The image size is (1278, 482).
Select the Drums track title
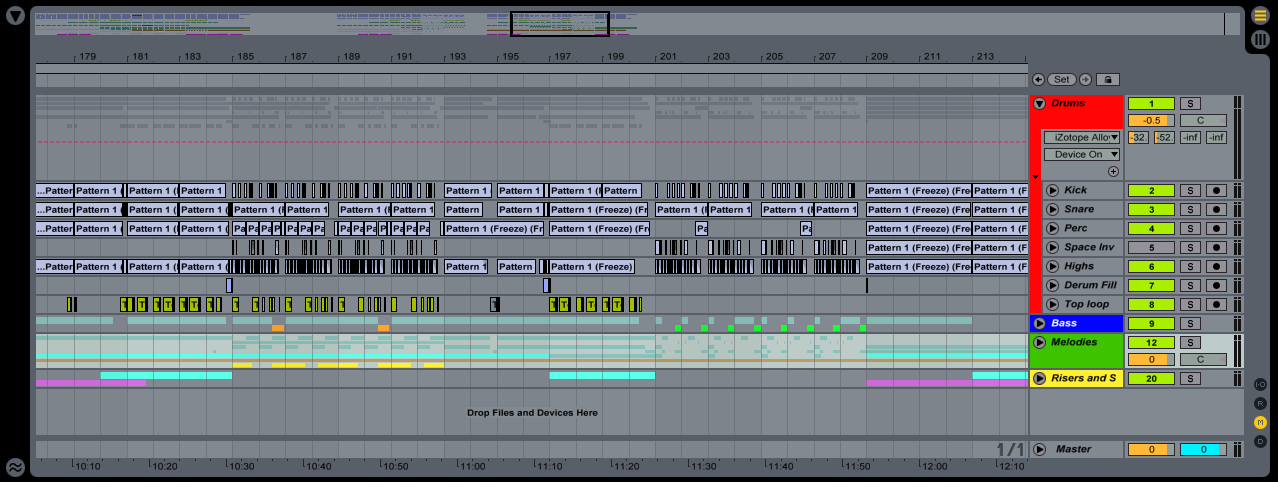1068,103
